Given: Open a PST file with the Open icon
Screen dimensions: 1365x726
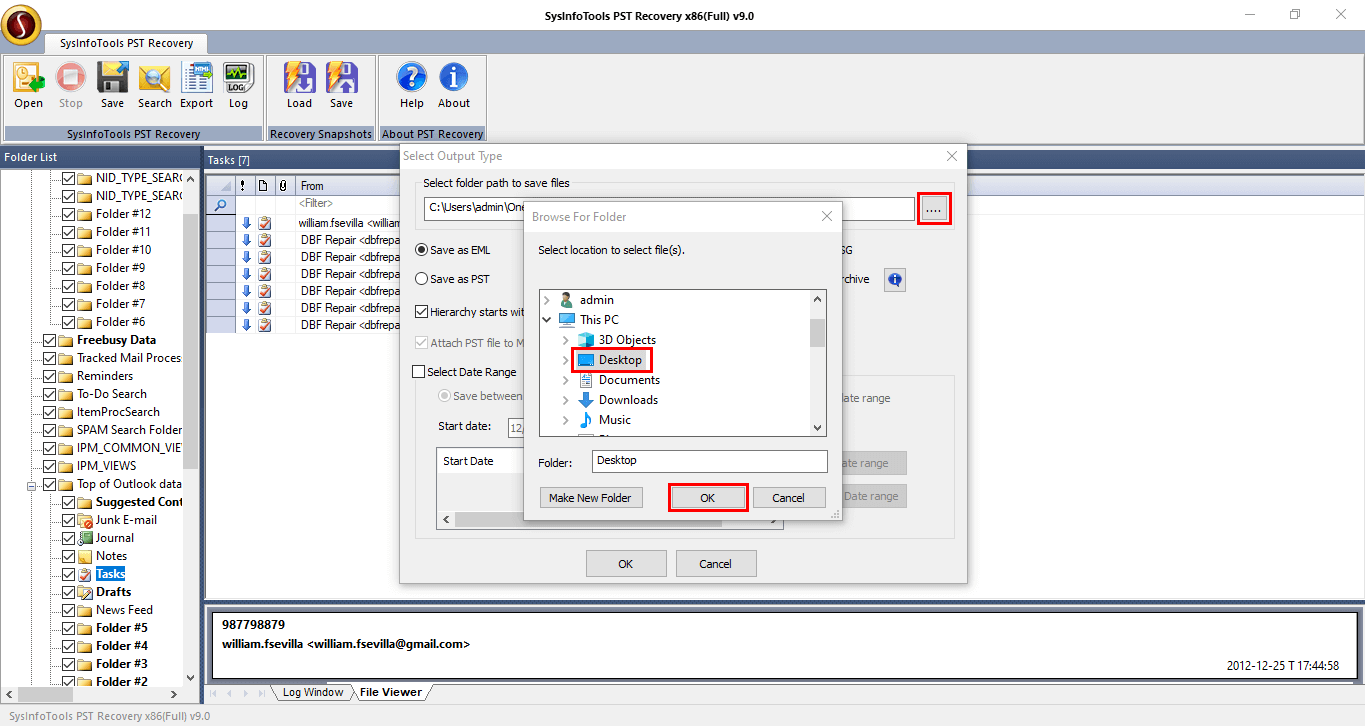Looking at the screenshot, I should [28, 86].
